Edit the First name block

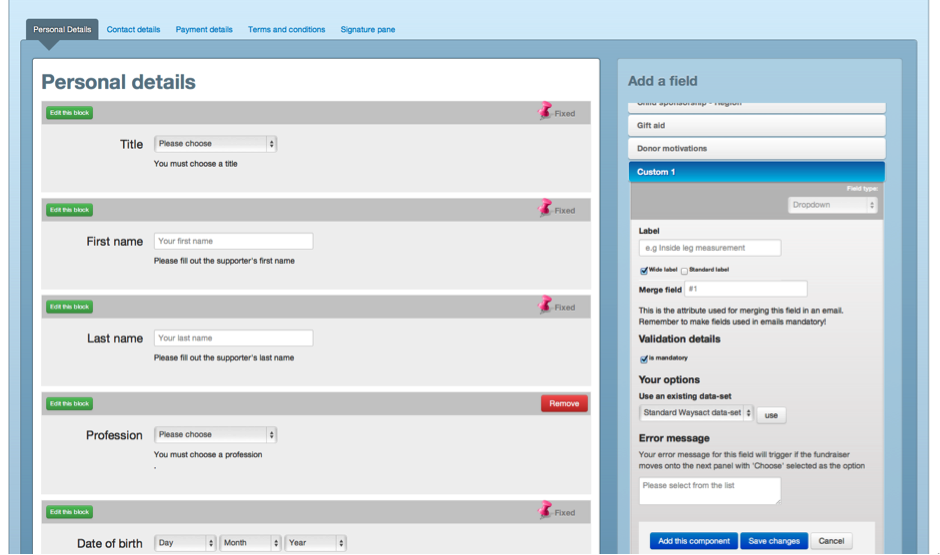[x=69, y=210]
